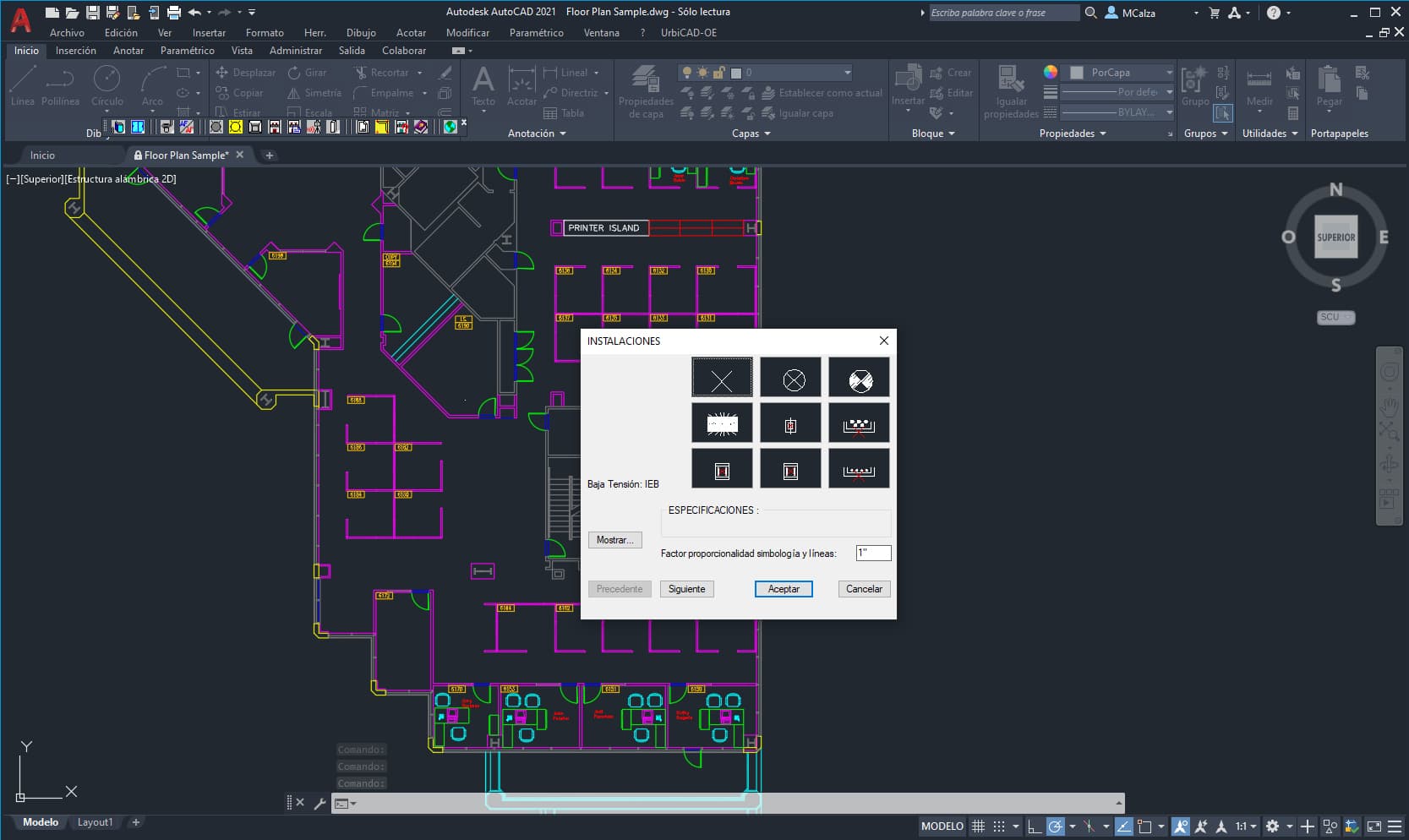The height and width of the screenshot is (840, 1409).
Task: Click the Mostrar... button
Action: click(x=615, y=540)
